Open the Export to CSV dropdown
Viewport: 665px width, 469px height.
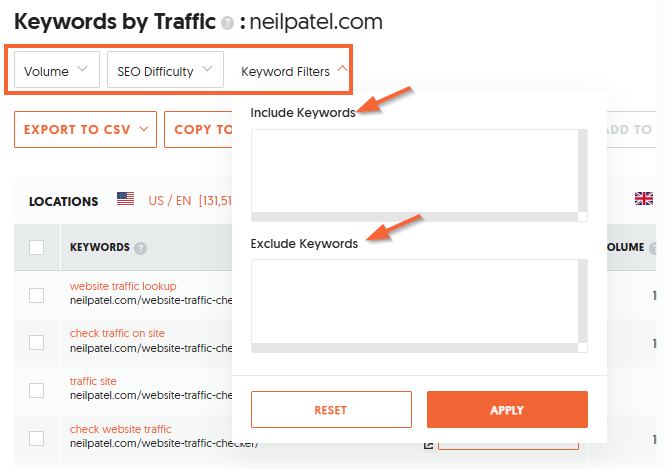[x=86, y=130]
